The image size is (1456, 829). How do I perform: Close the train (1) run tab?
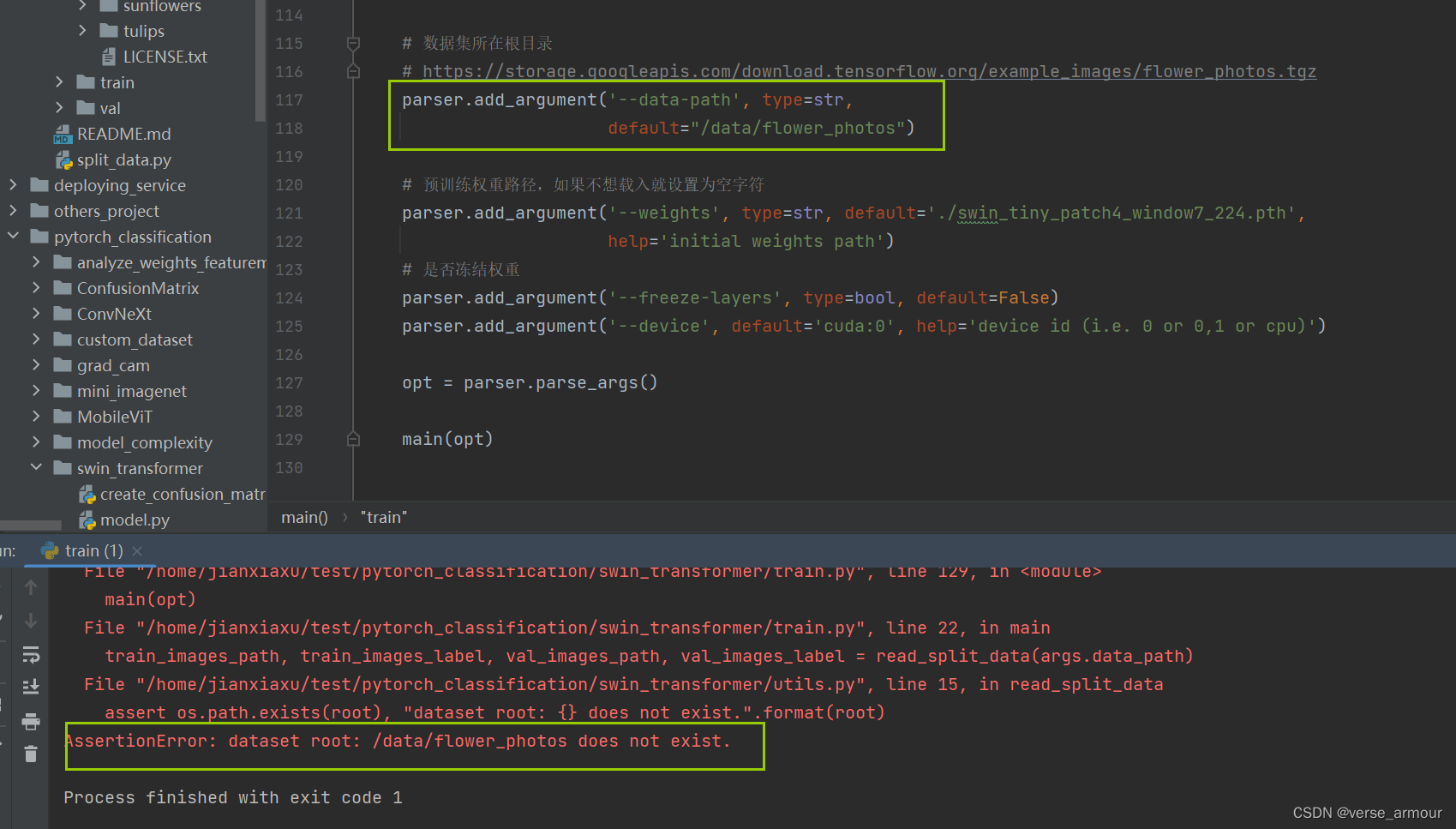pos(137,550)
